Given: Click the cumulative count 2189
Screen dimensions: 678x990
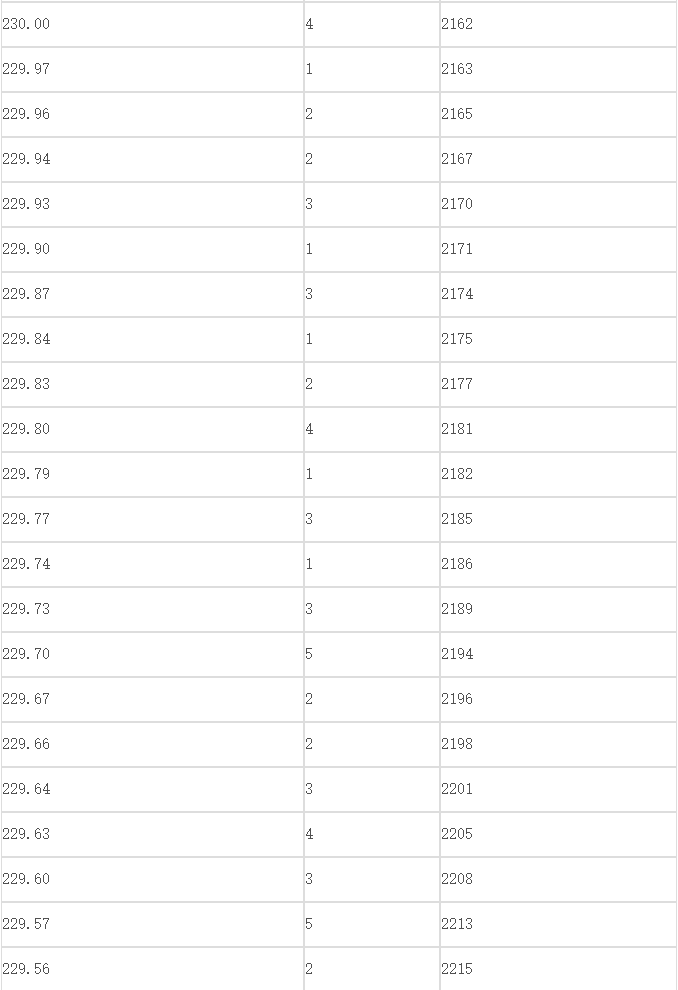Looking at the screenshot, I should click(x=558, y=609).
